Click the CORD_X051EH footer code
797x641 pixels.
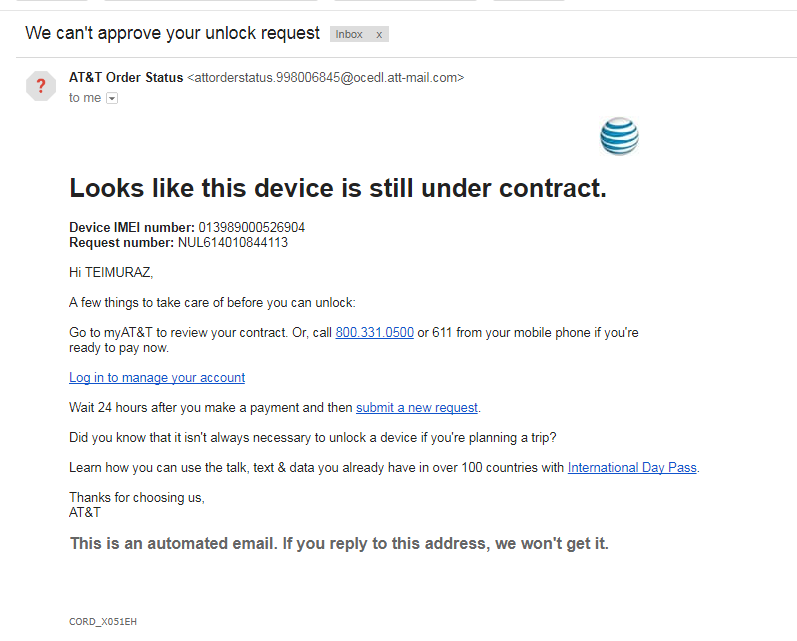[x=103, y=622]
